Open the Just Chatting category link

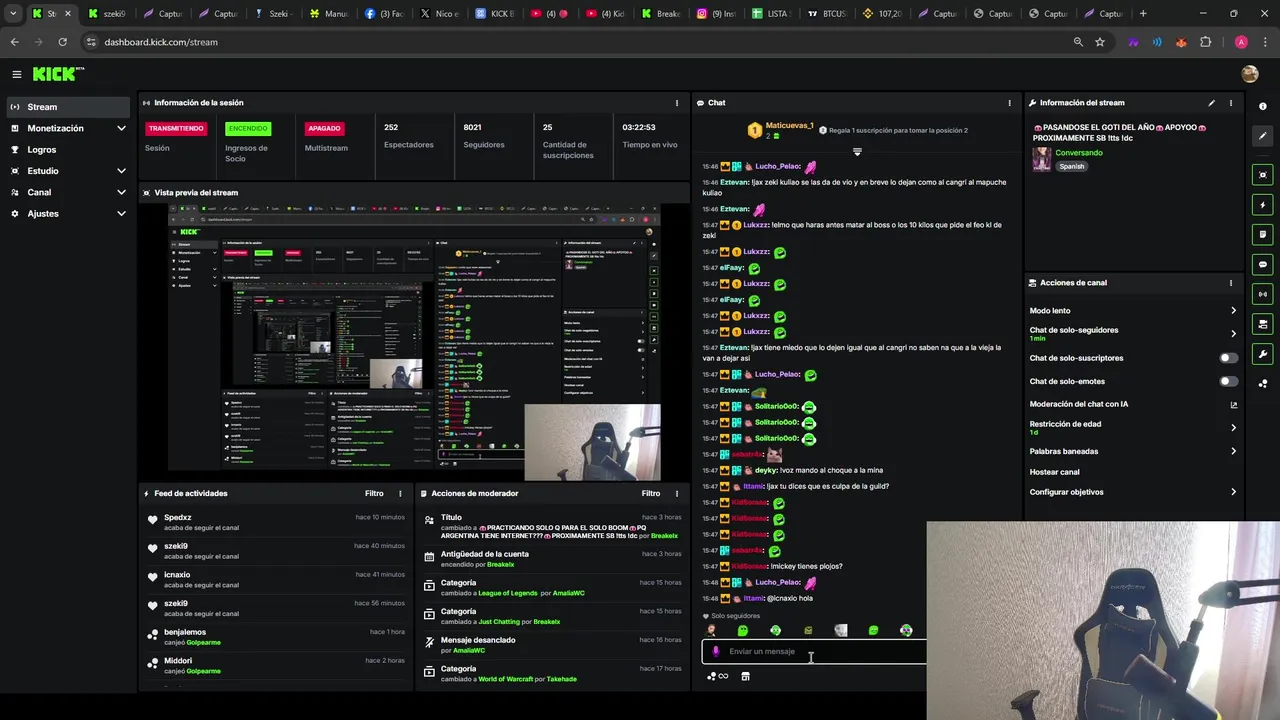point(497,622)
